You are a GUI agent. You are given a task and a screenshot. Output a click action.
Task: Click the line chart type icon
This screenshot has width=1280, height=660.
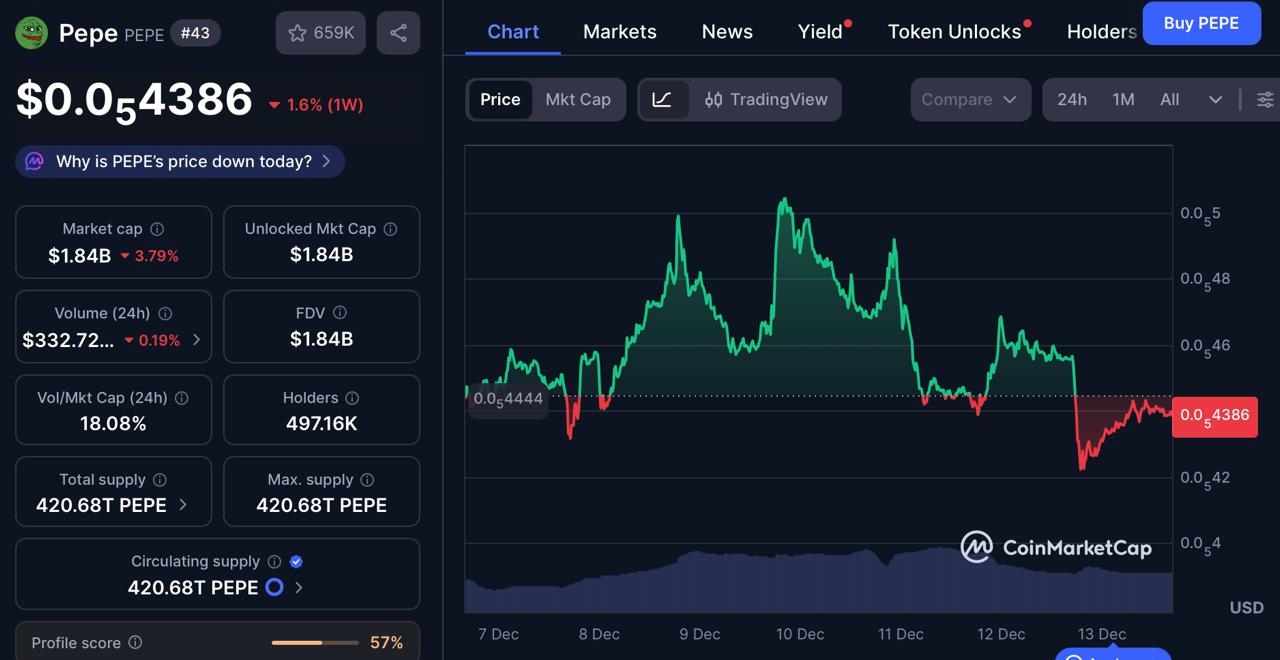coord(664,99)
